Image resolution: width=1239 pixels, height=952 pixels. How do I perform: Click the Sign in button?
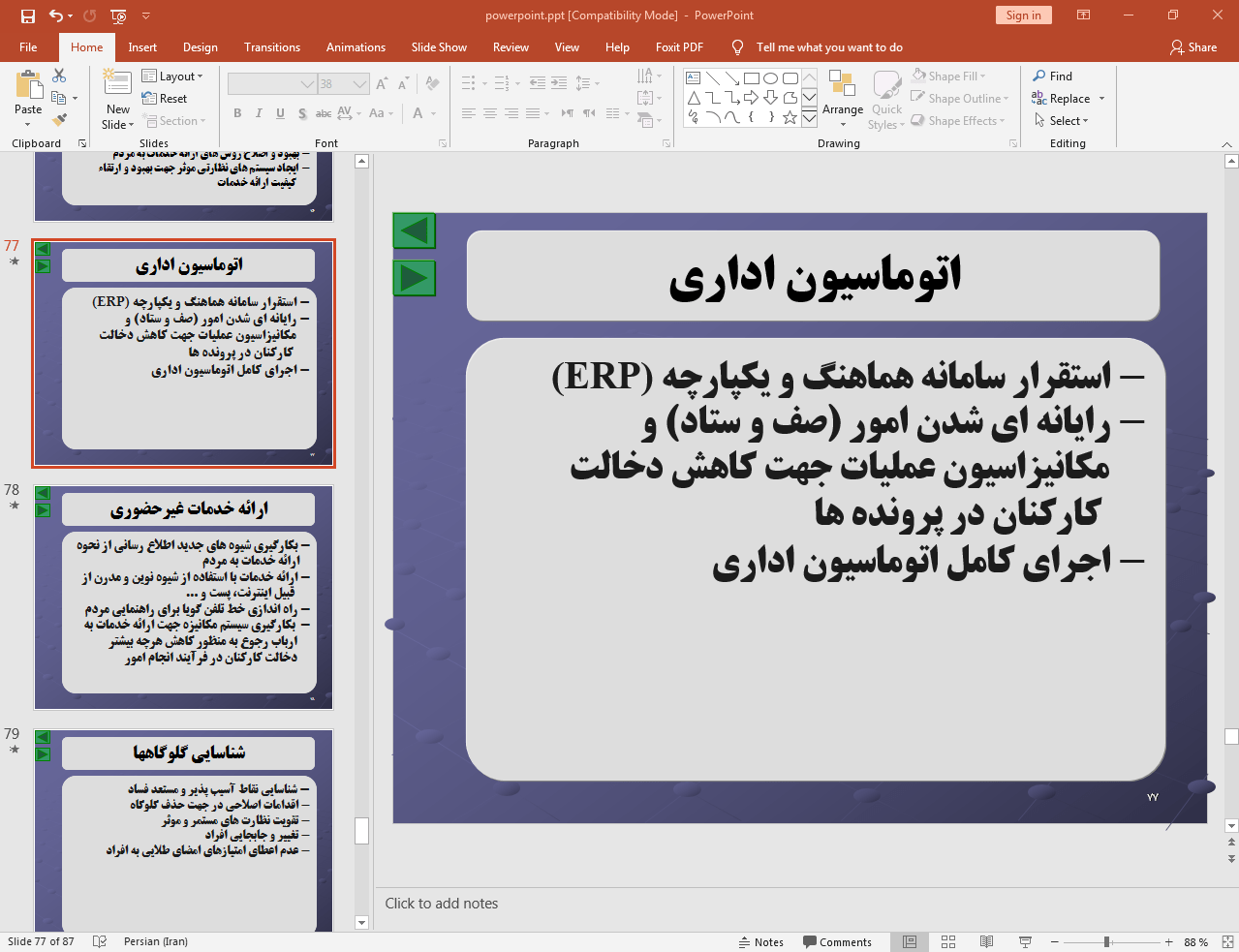[x=1023, y=15]
